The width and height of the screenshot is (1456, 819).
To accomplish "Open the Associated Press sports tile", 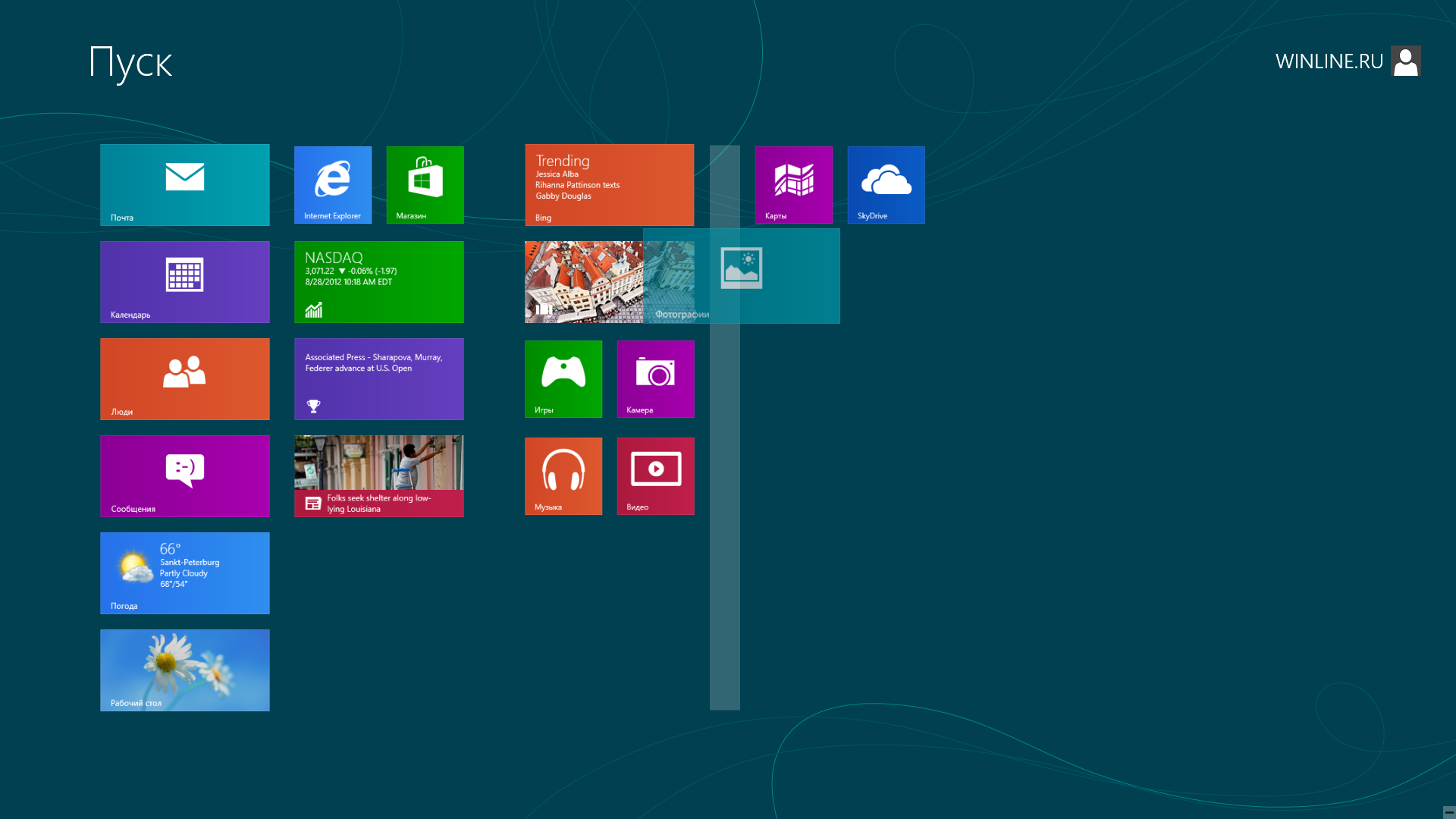I will pyautogui.click(x=378, y=378).
